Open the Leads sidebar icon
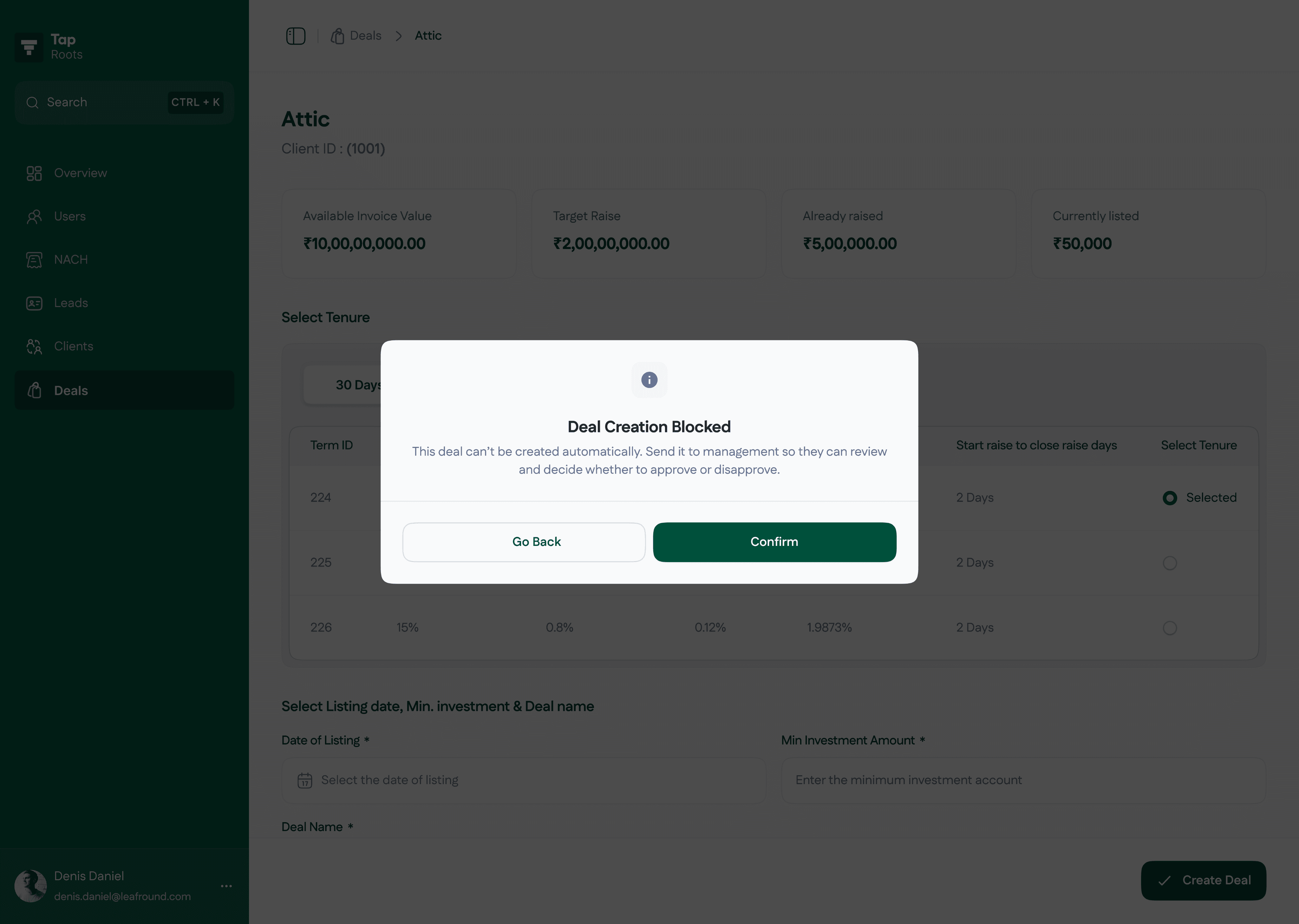This screenshot has height=924, width=1299. [34, 303]
